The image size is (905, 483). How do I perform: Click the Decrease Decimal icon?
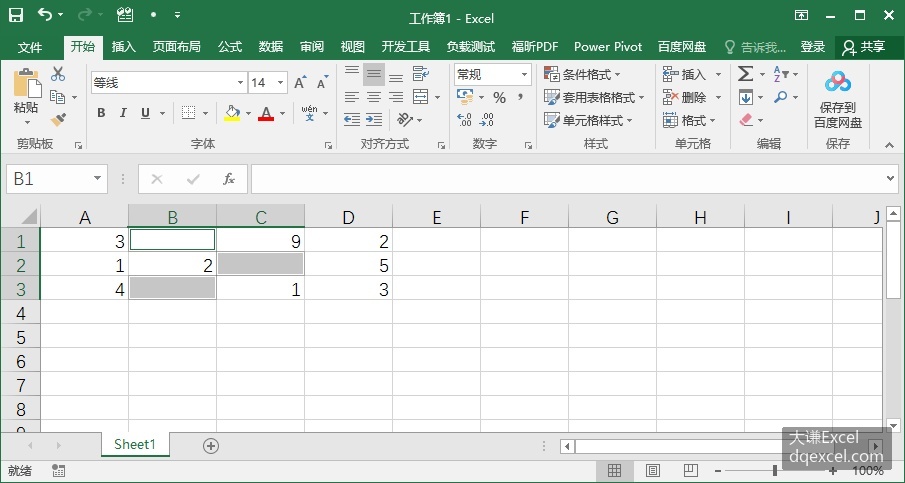487,119
